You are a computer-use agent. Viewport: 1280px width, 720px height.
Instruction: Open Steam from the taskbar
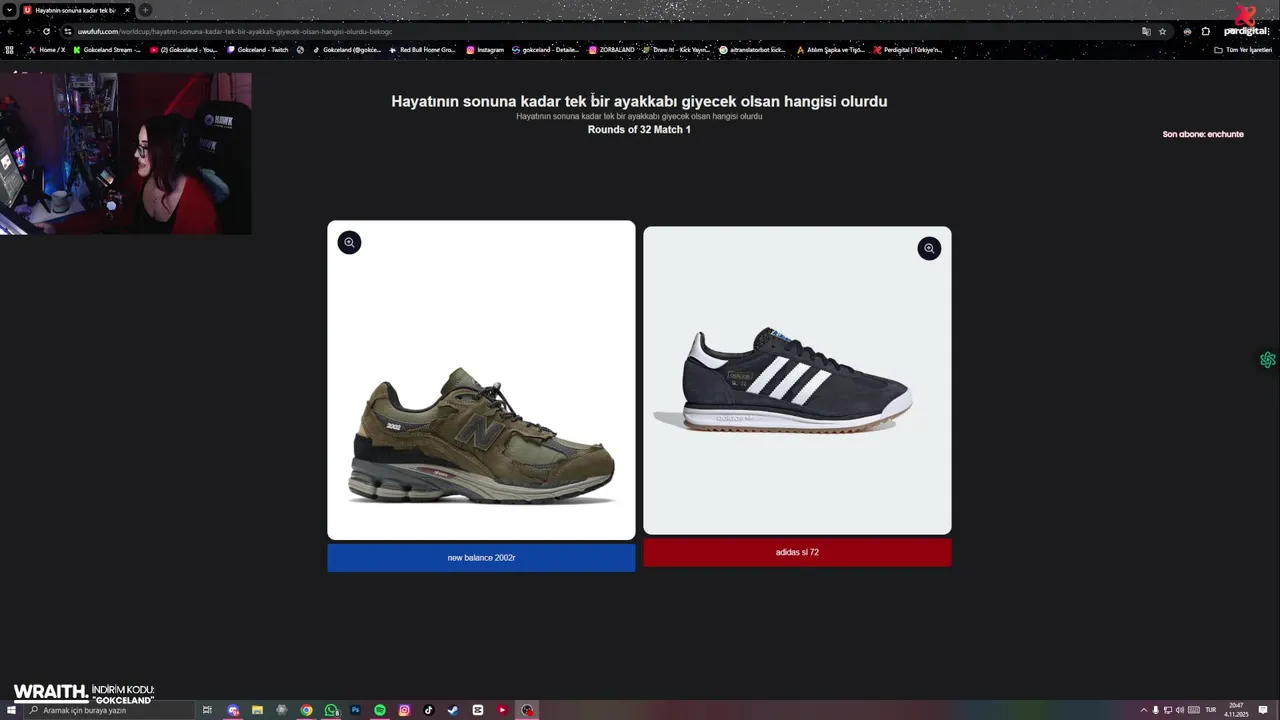click(x=453, y=710)
